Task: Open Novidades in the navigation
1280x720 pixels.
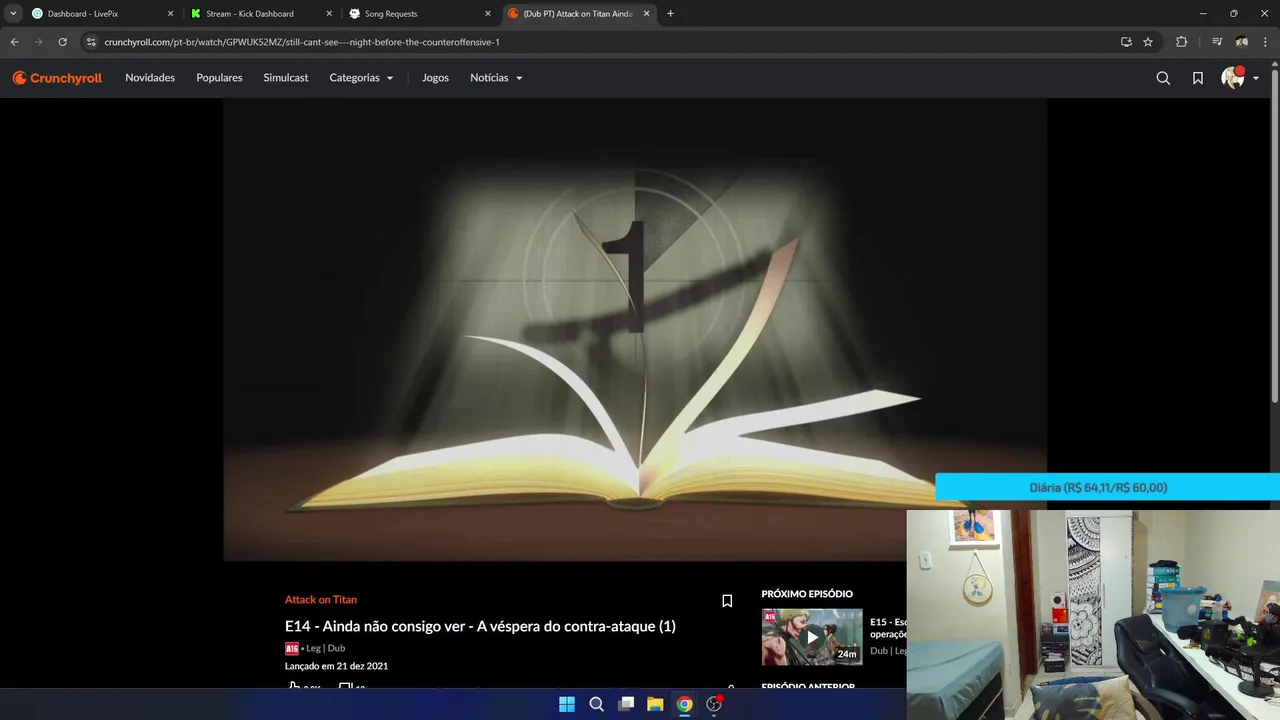Action: 150,78
